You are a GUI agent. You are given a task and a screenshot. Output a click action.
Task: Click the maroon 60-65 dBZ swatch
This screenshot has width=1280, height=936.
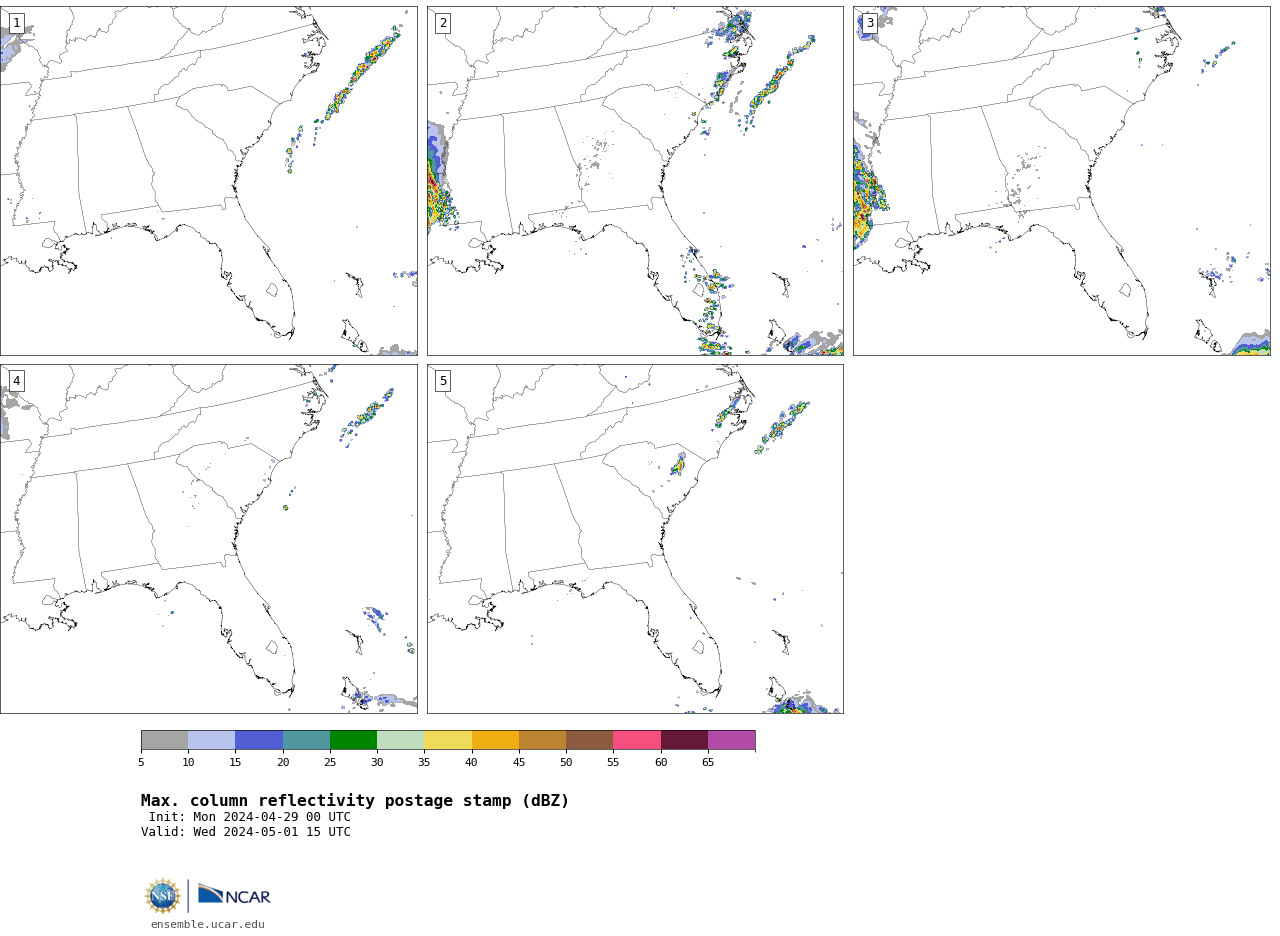[684, 740]
